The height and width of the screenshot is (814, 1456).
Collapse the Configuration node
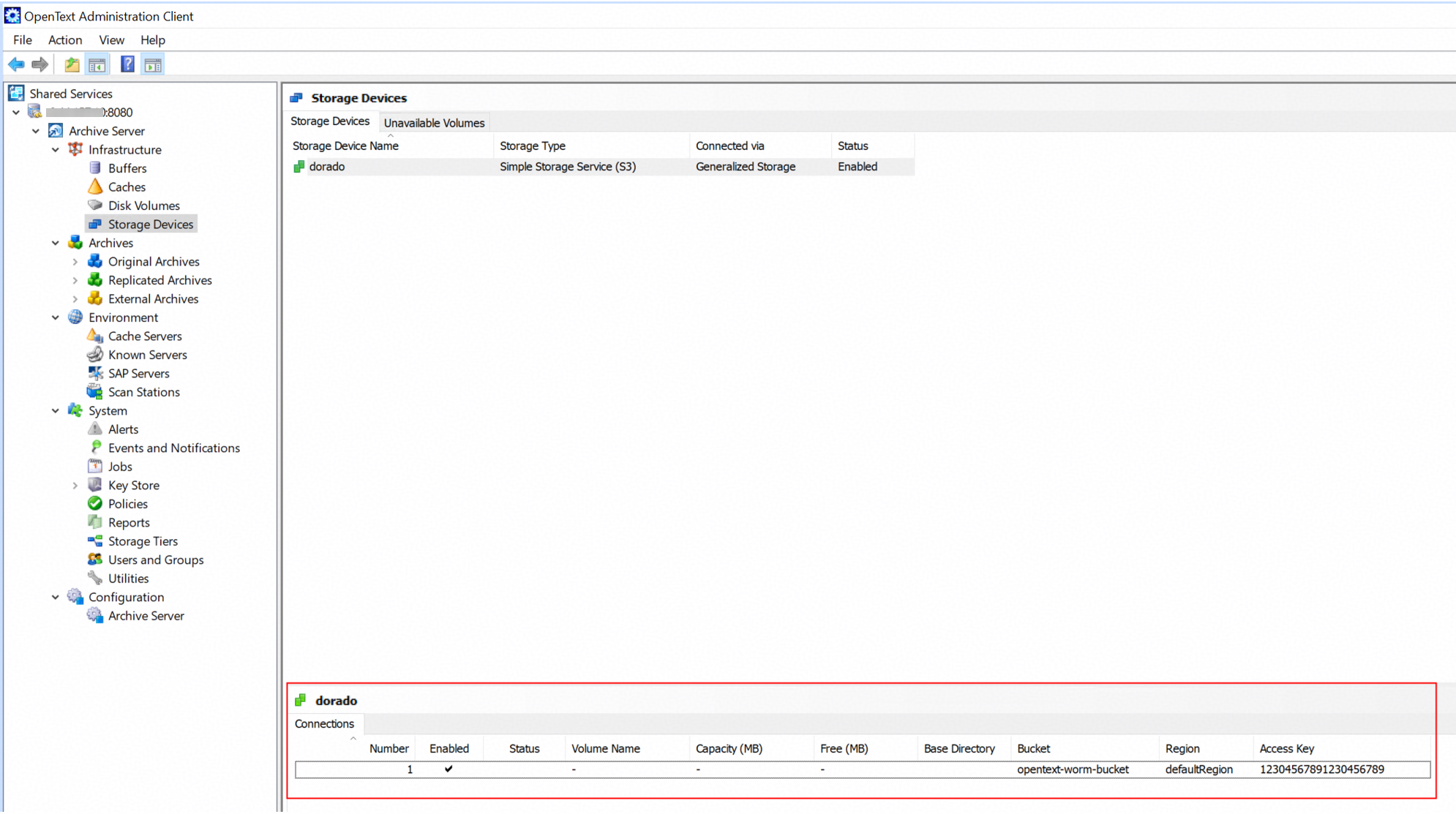[x=56, y=598]
